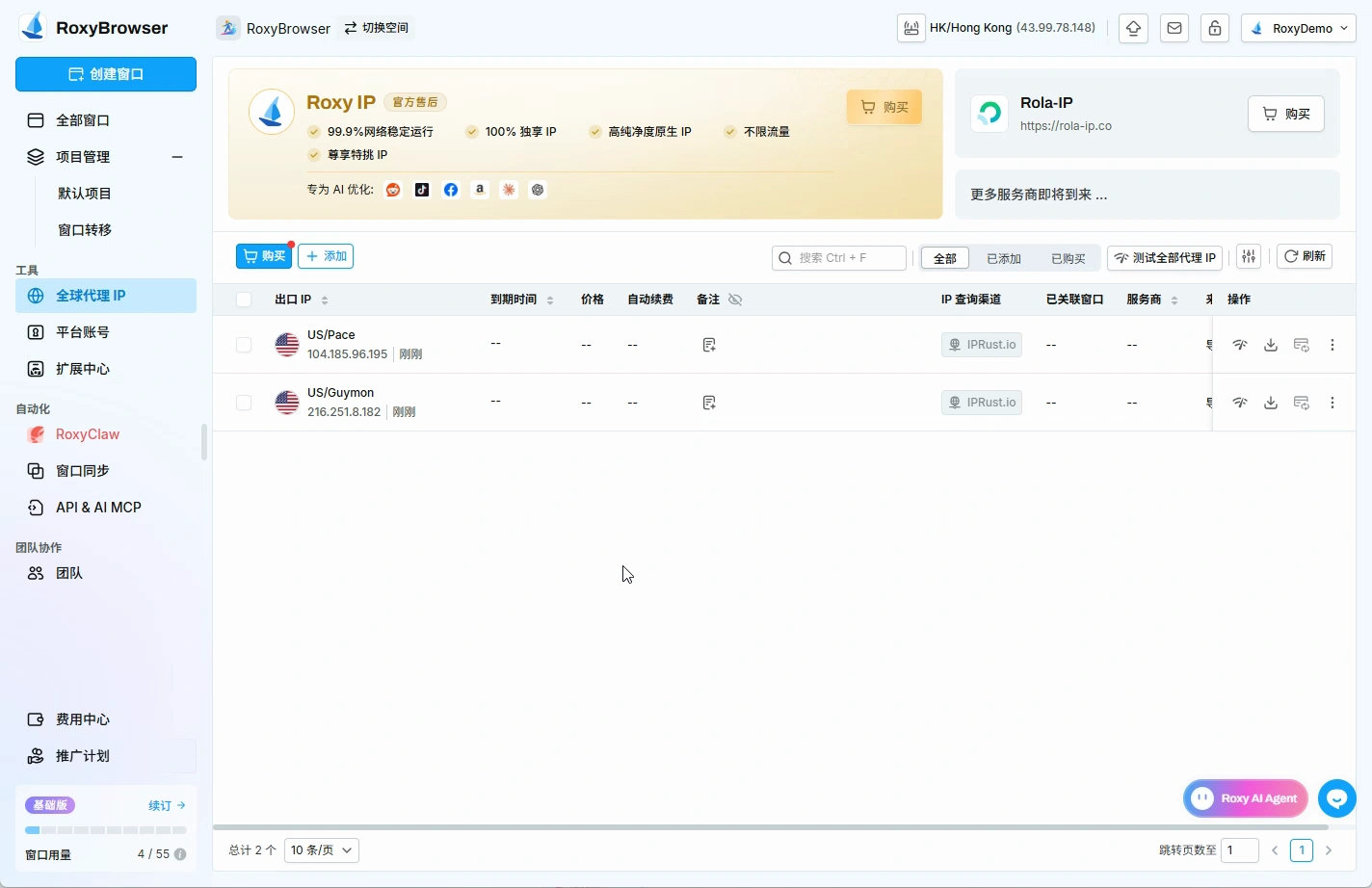This screenshot has height=888, width=1372.
Task: Click 切换空间 to switch workspace
Action: pyautogui.click(x=377, y=28)
